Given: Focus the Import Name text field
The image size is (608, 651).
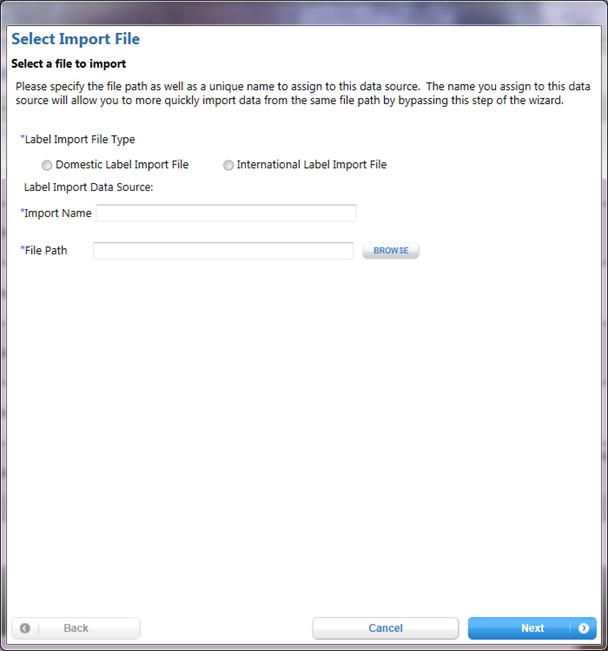Looking at the screenshot, I should point(226,213).
